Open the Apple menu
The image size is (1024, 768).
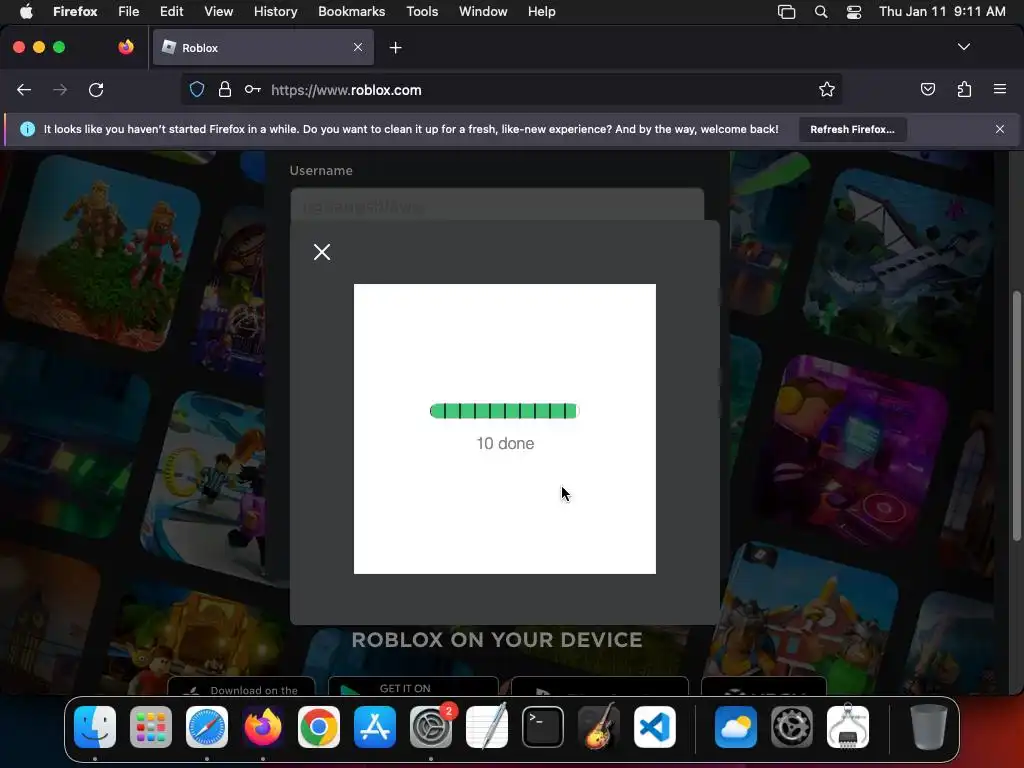(26, 11)
